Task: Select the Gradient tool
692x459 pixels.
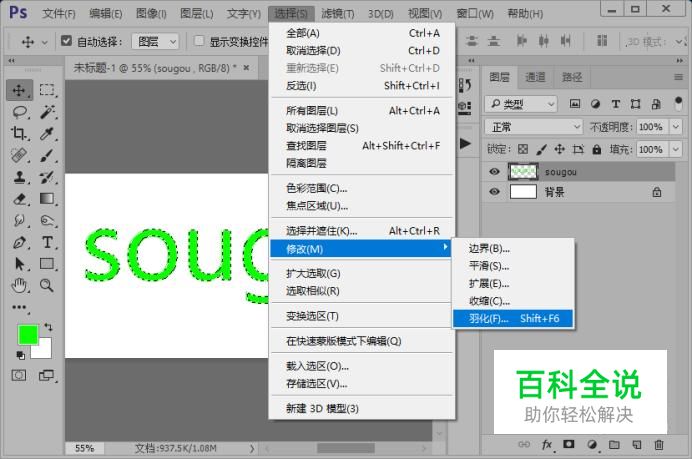Action: point(47,199)
